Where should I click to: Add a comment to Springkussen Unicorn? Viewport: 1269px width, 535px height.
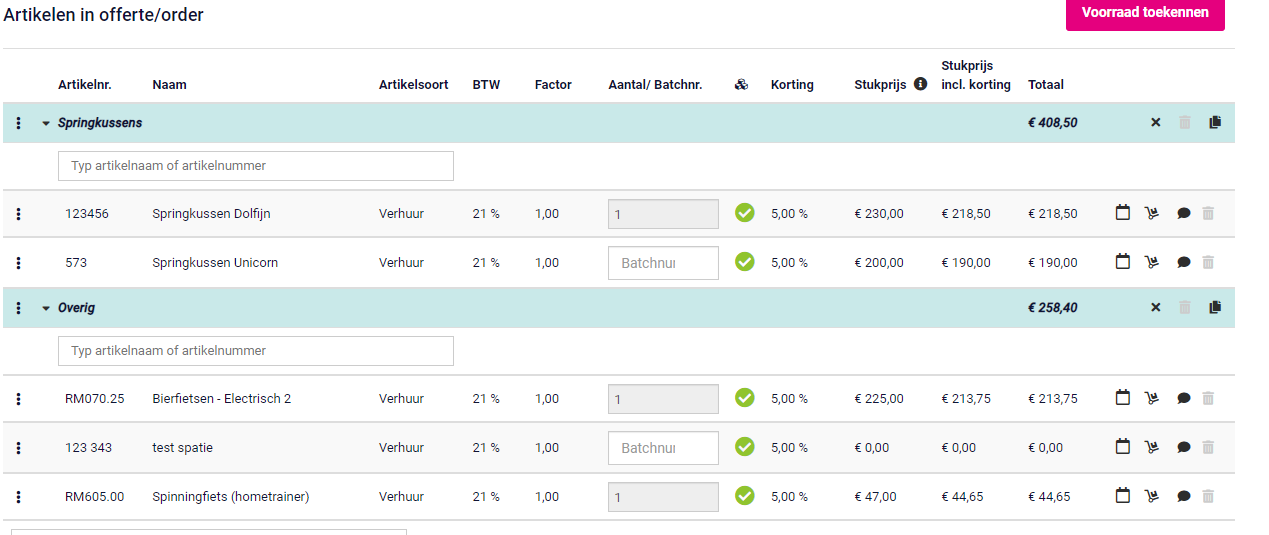click(x=1183, y=263)
